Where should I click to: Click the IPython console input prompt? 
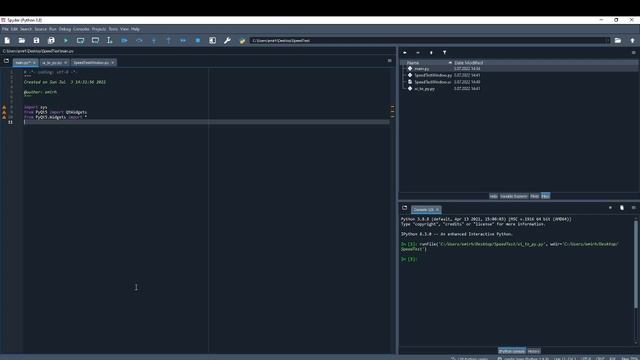(409, 259)
